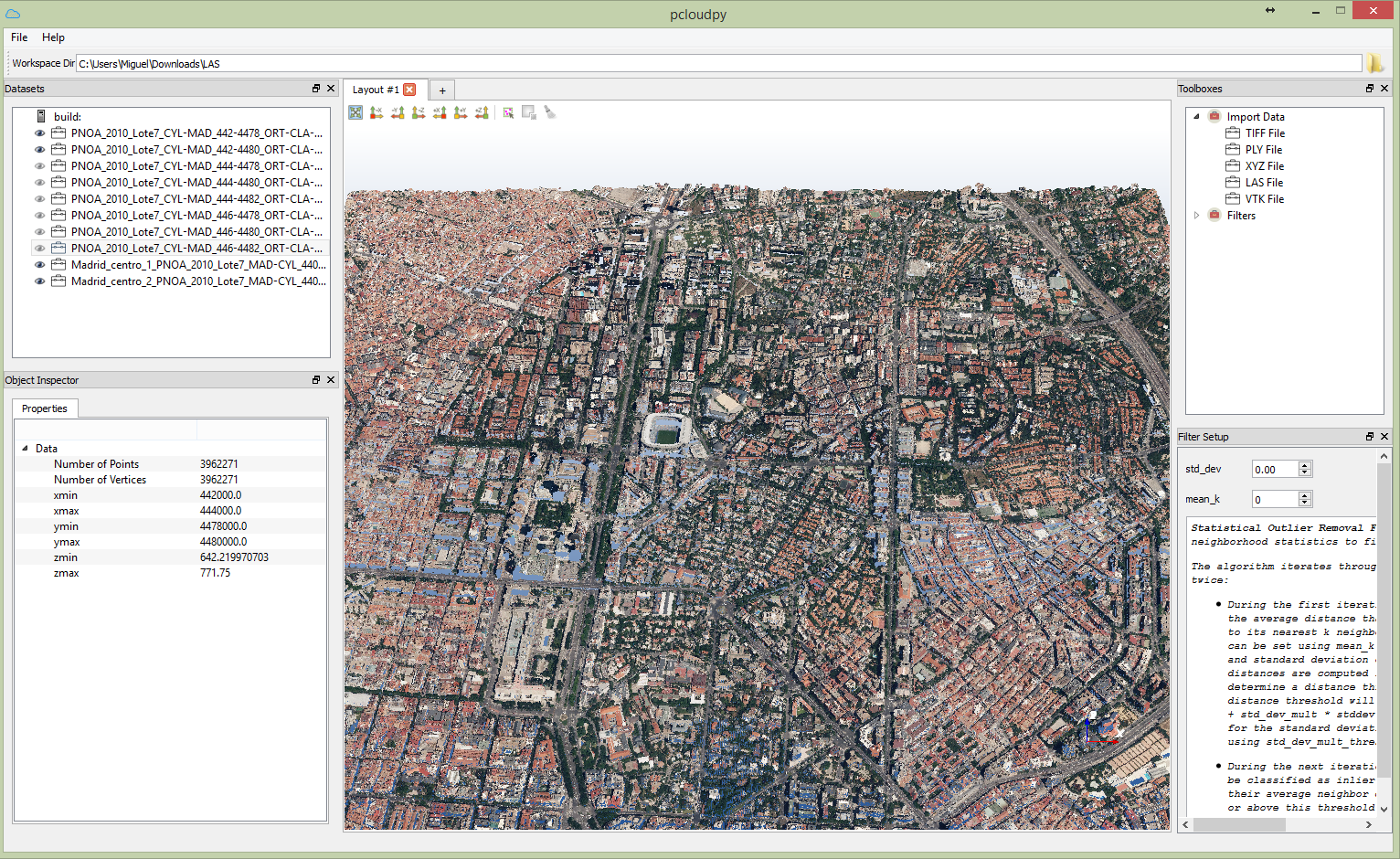Collapse the Import Data toolbox group
This screenshot has height=859, width=1400.
tap(1196, 117)
